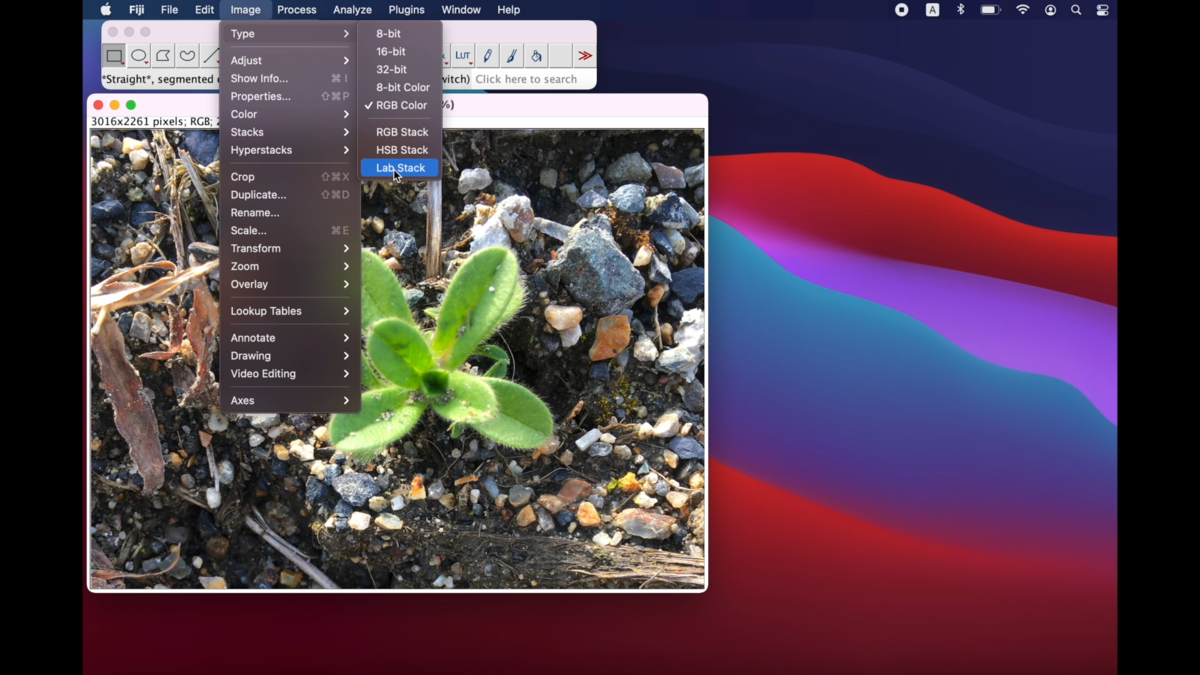Toggle the checked RGB Color type
1200x675 pixels.
pyautogui.click(x=401, y=105)
